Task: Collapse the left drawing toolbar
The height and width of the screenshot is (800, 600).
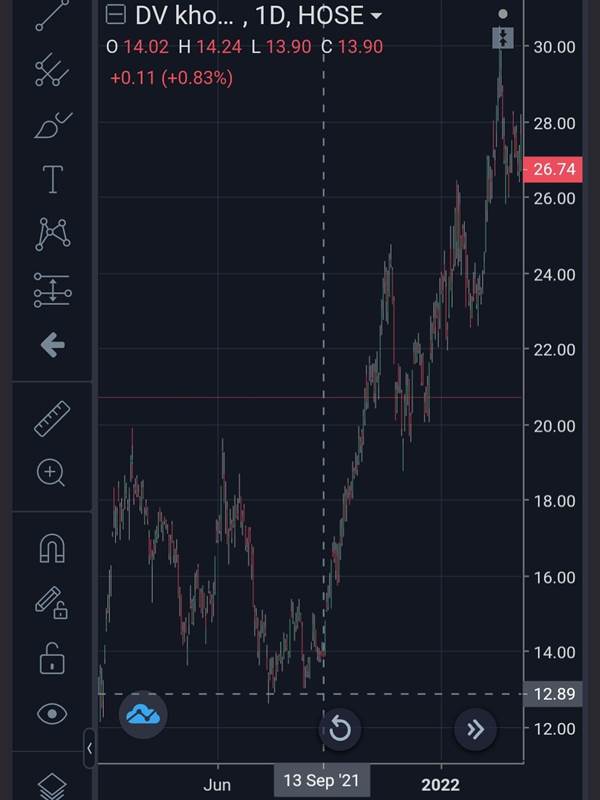Action: tap(89, 748)
